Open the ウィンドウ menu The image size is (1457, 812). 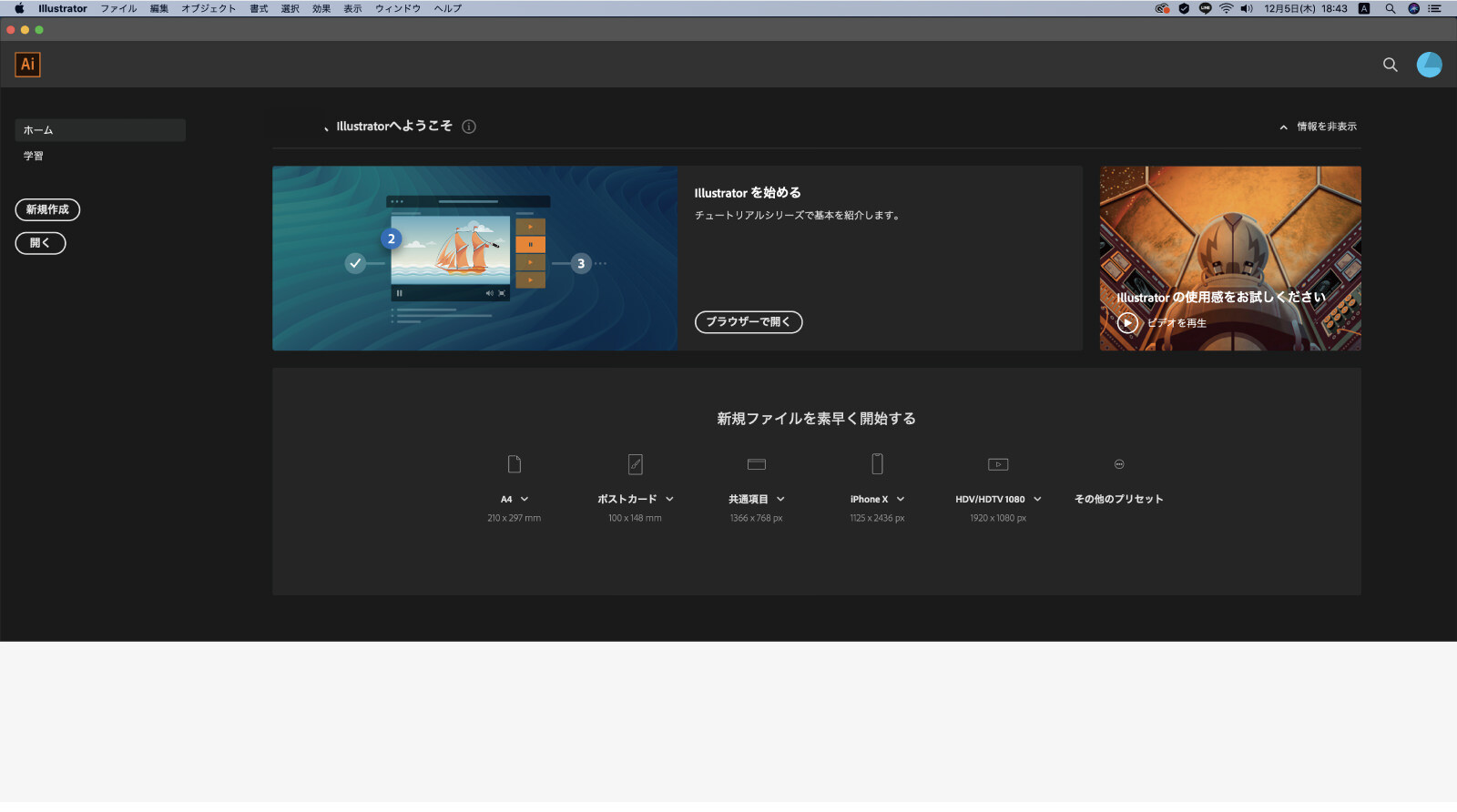[398, 8]
